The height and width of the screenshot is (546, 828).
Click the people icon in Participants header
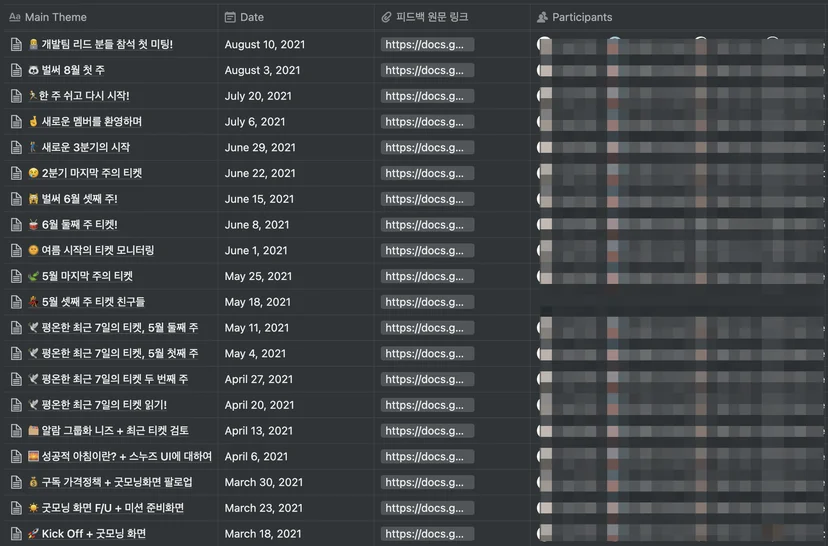pos(542,17)
